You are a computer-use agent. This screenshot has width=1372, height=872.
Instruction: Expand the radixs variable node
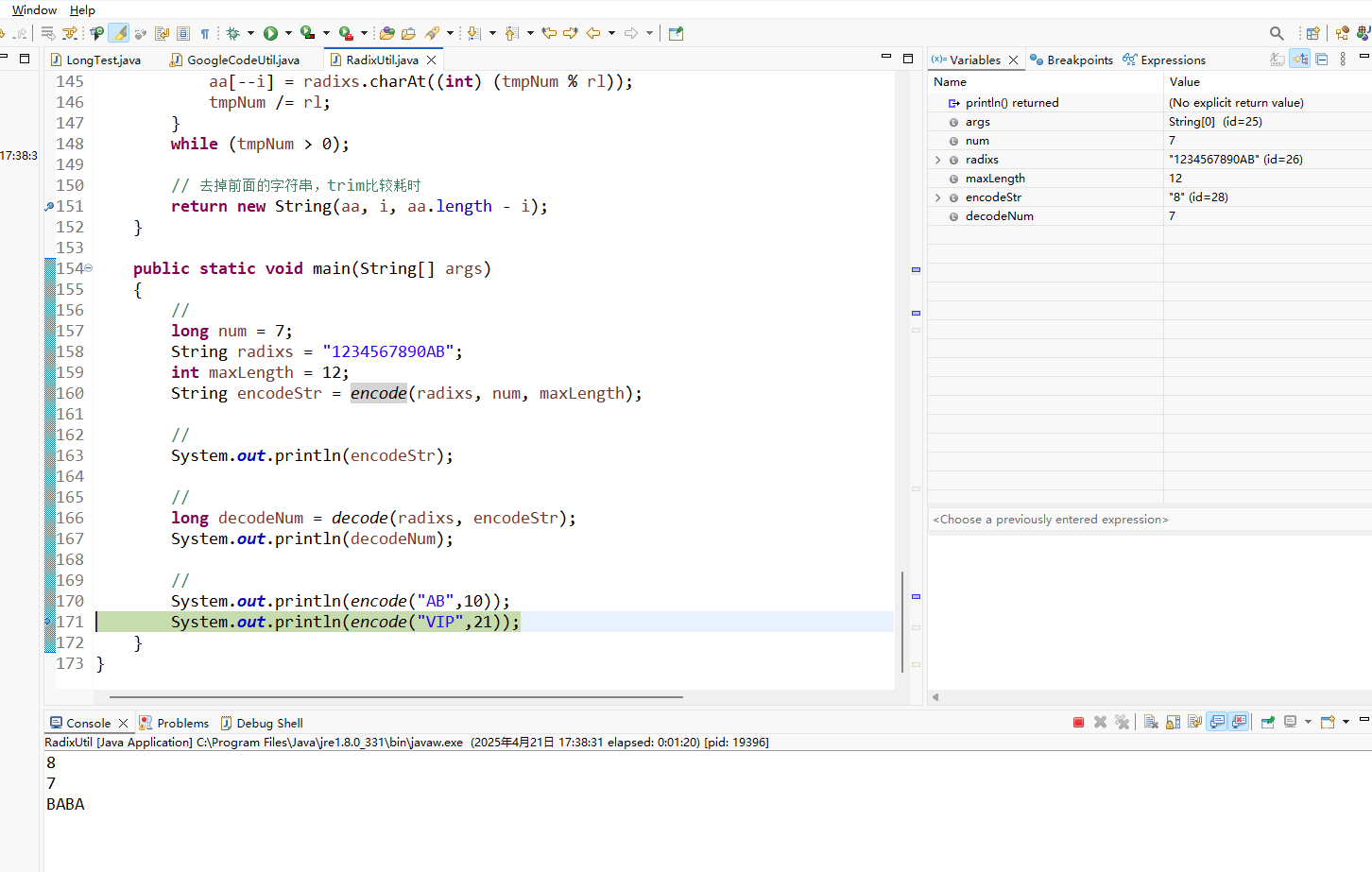pyautogui.click(x=937, y=159)
